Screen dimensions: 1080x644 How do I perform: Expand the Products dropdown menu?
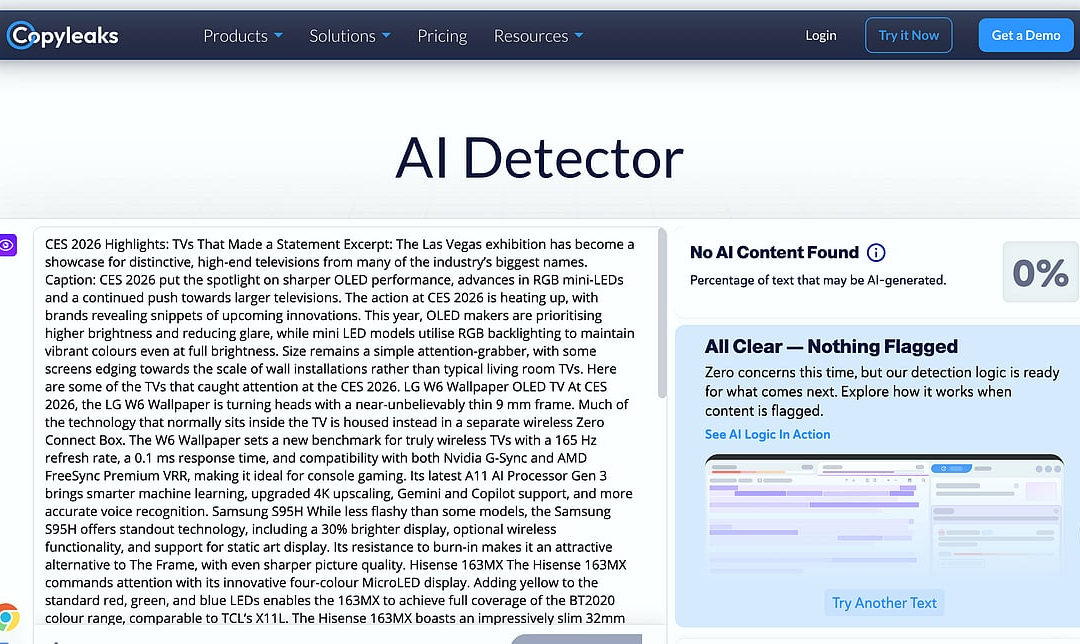click(243, 36)
